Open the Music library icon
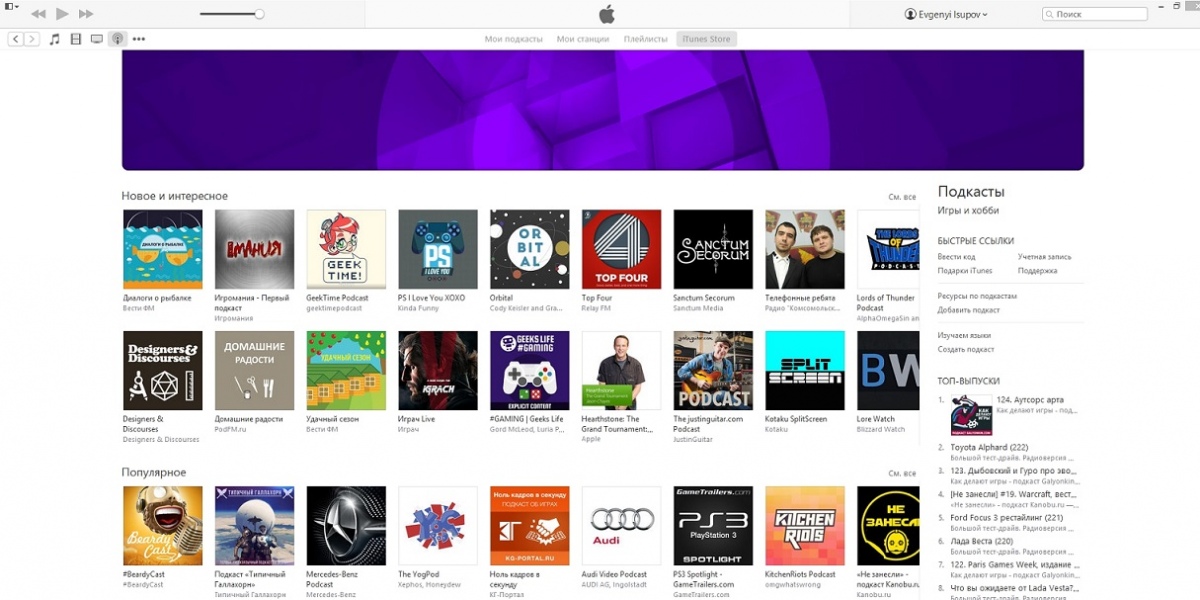This screenshot has height=600, width=1200. click(x=55, y=39)
